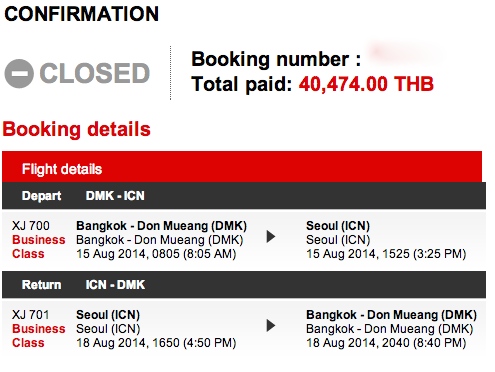
Task: Click the grey CLOSED status minus icon
Action: 19,73
